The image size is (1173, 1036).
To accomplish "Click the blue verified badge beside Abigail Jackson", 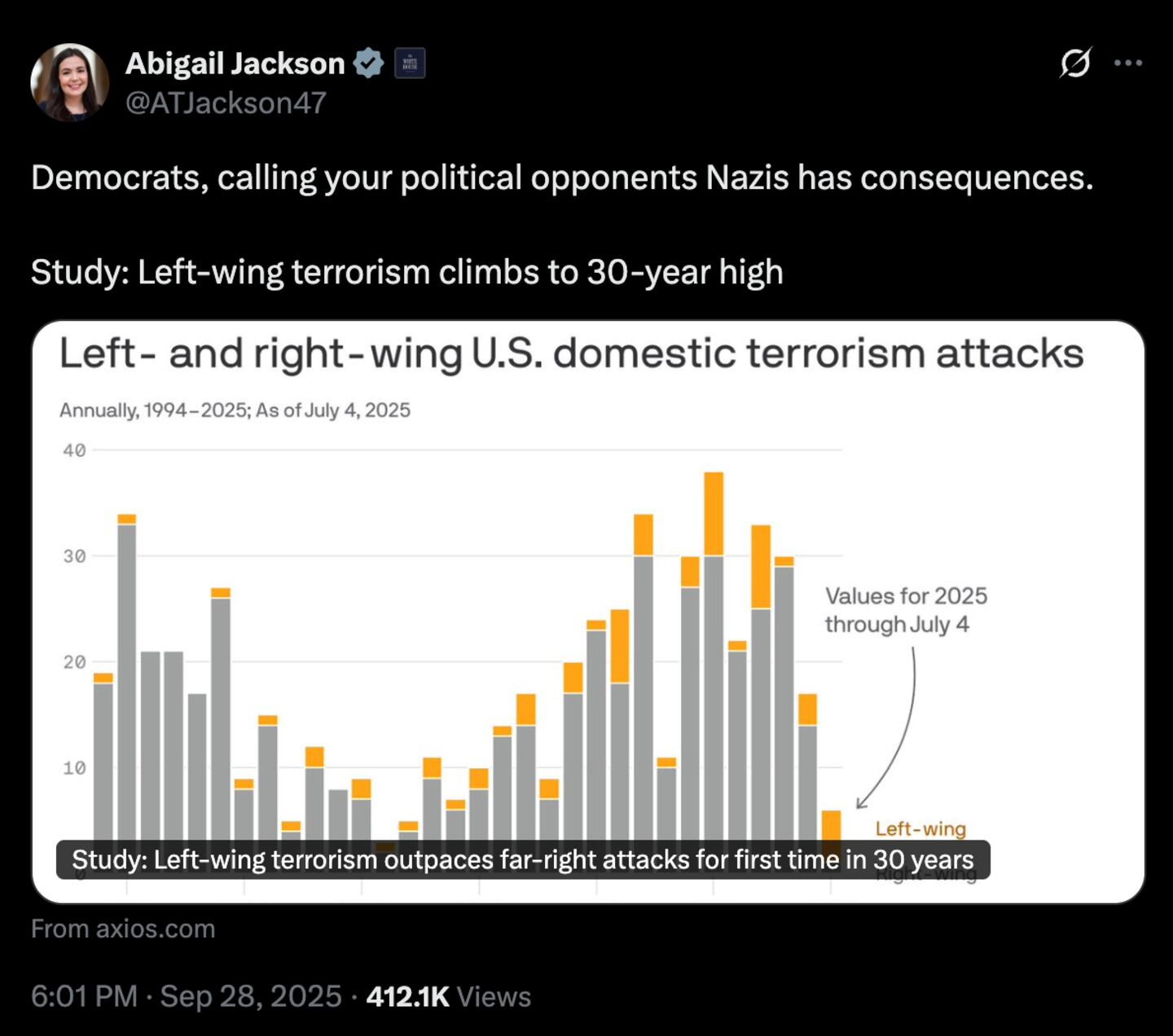I will [x=368, y=63].
